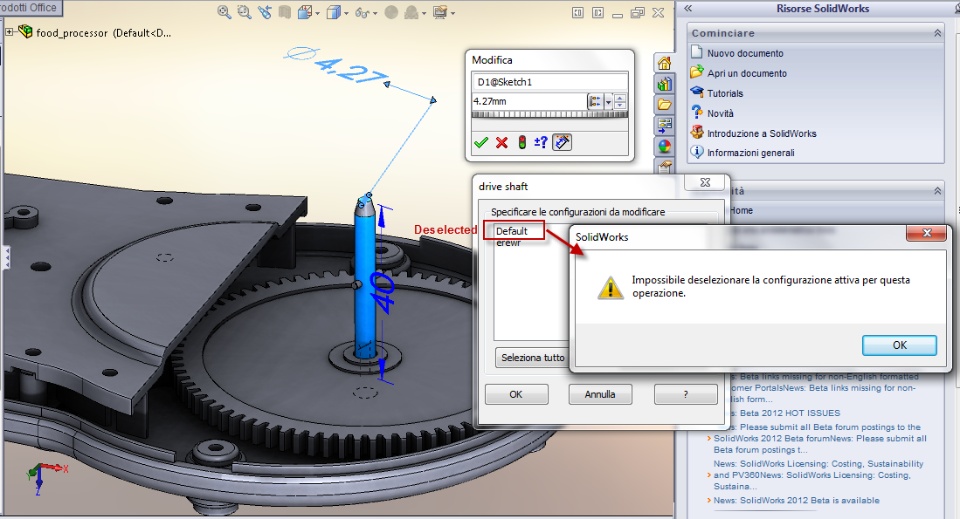Click OK in SolidWorks warning dialog
The height and width of the screenshot is (519, 960).
tap(899, 345)
